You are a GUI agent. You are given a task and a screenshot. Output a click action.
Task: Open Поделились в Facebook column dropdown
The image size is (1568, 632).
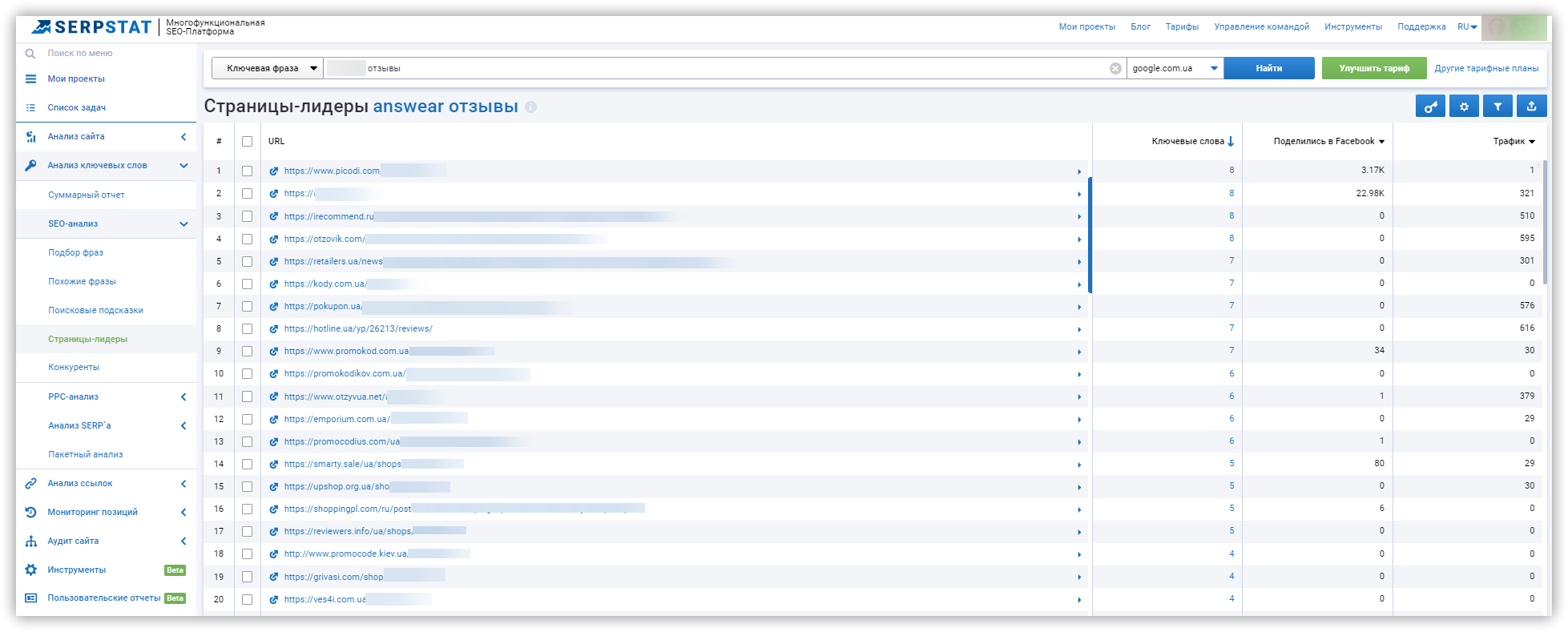1381,142
